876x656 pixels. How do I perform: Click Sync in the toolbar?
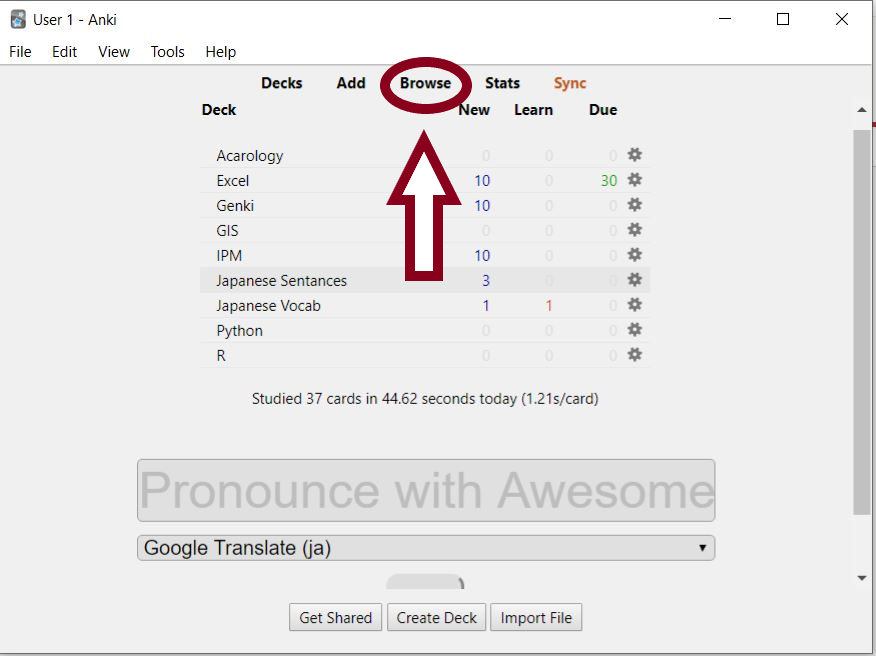(x=570, y=83)
